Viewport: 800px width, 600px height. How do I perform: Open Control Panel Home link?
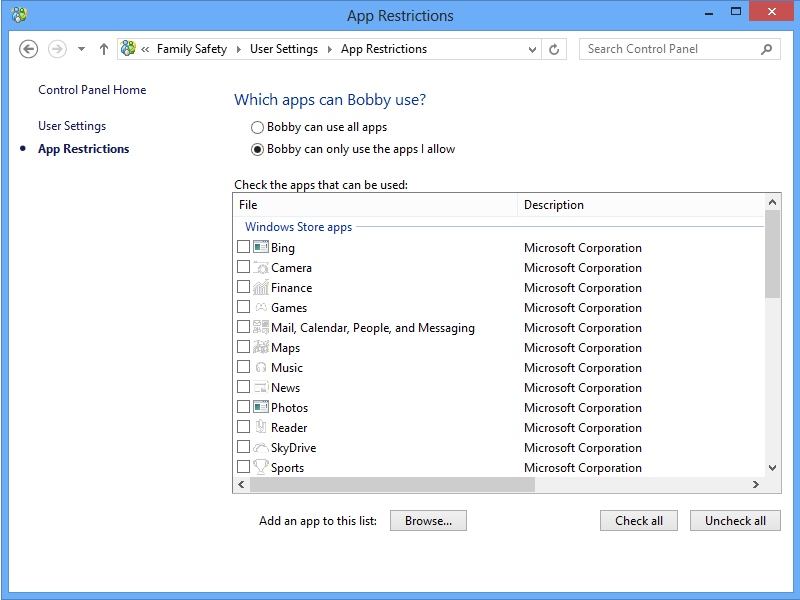tap(92, 90)
